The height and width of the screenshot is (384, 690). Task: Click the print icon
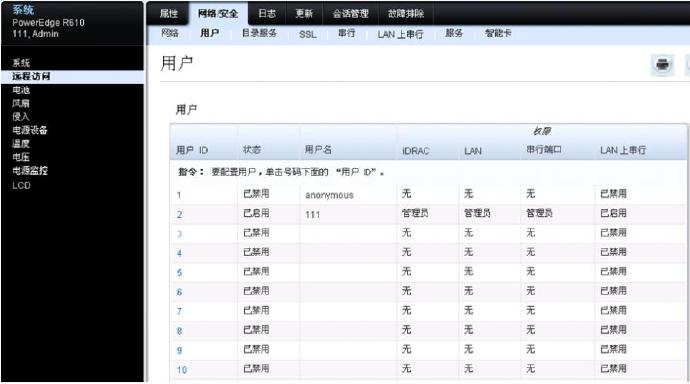click(x=662, y=65)
